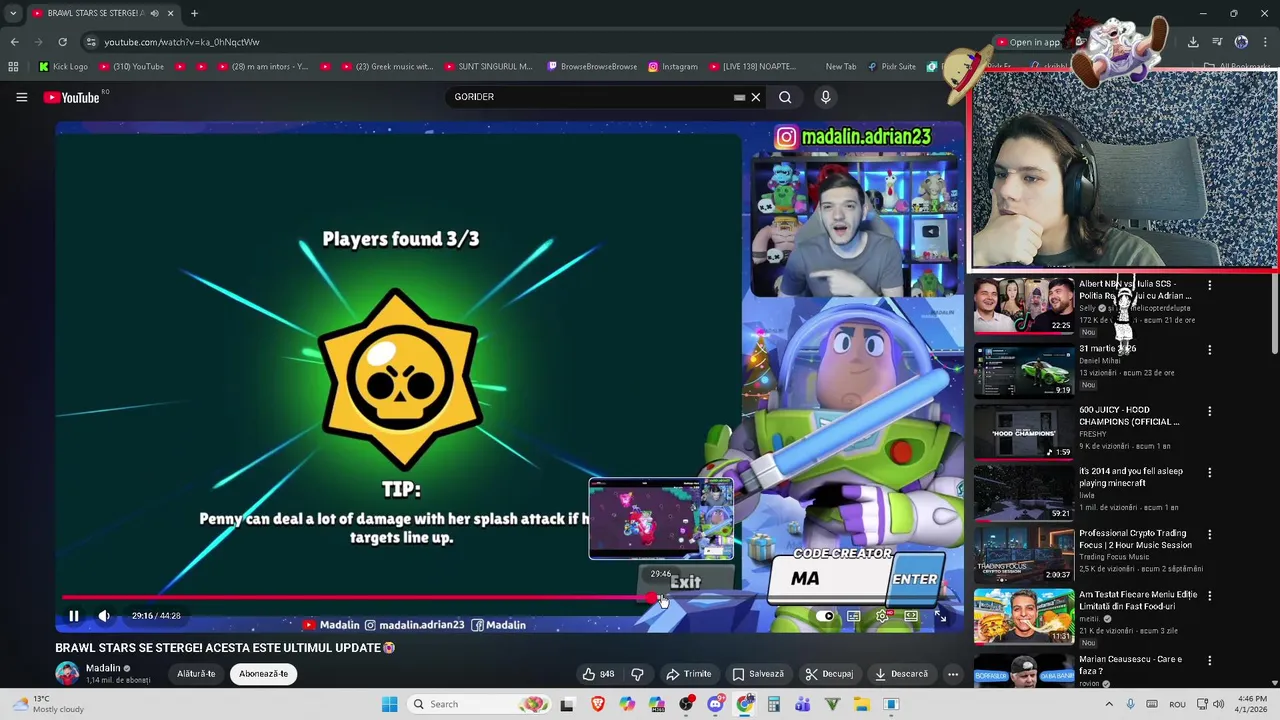Open the SUNT SINGURUL M... bookmark
The image size is (1280, 720).
488,67
